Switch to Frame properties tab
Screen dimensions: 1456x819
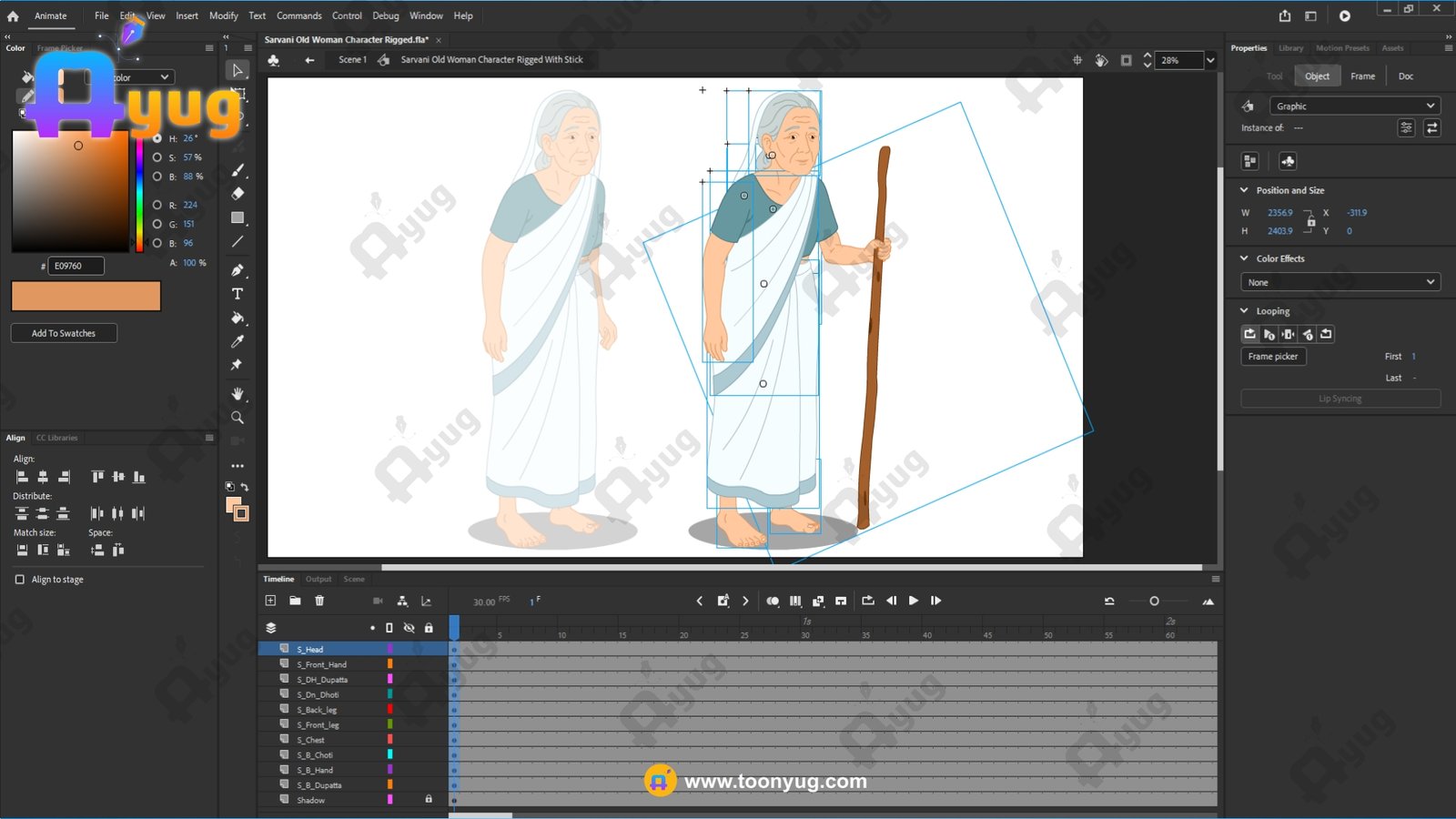click(x=1362, y=76)
